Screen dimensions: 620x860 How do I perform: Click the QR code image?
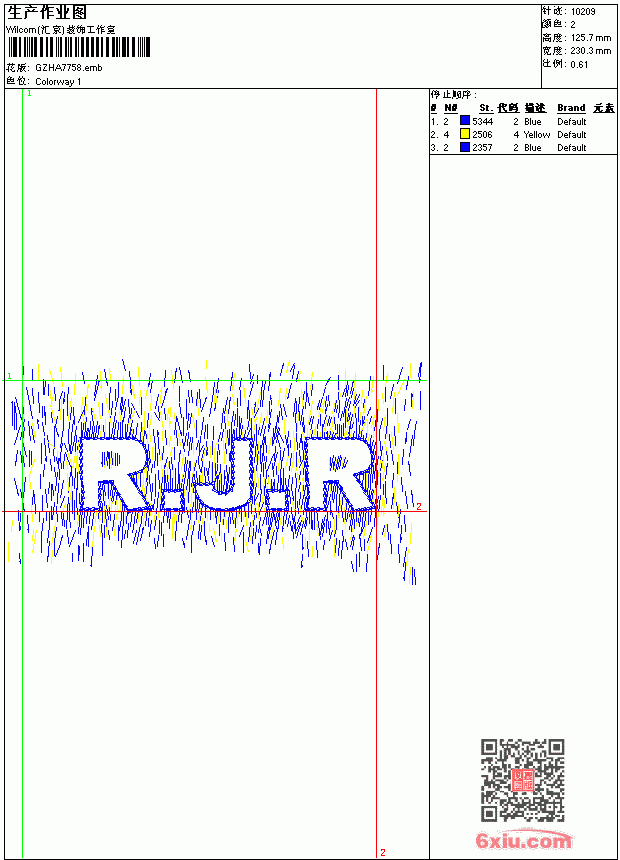coord(523,780)
